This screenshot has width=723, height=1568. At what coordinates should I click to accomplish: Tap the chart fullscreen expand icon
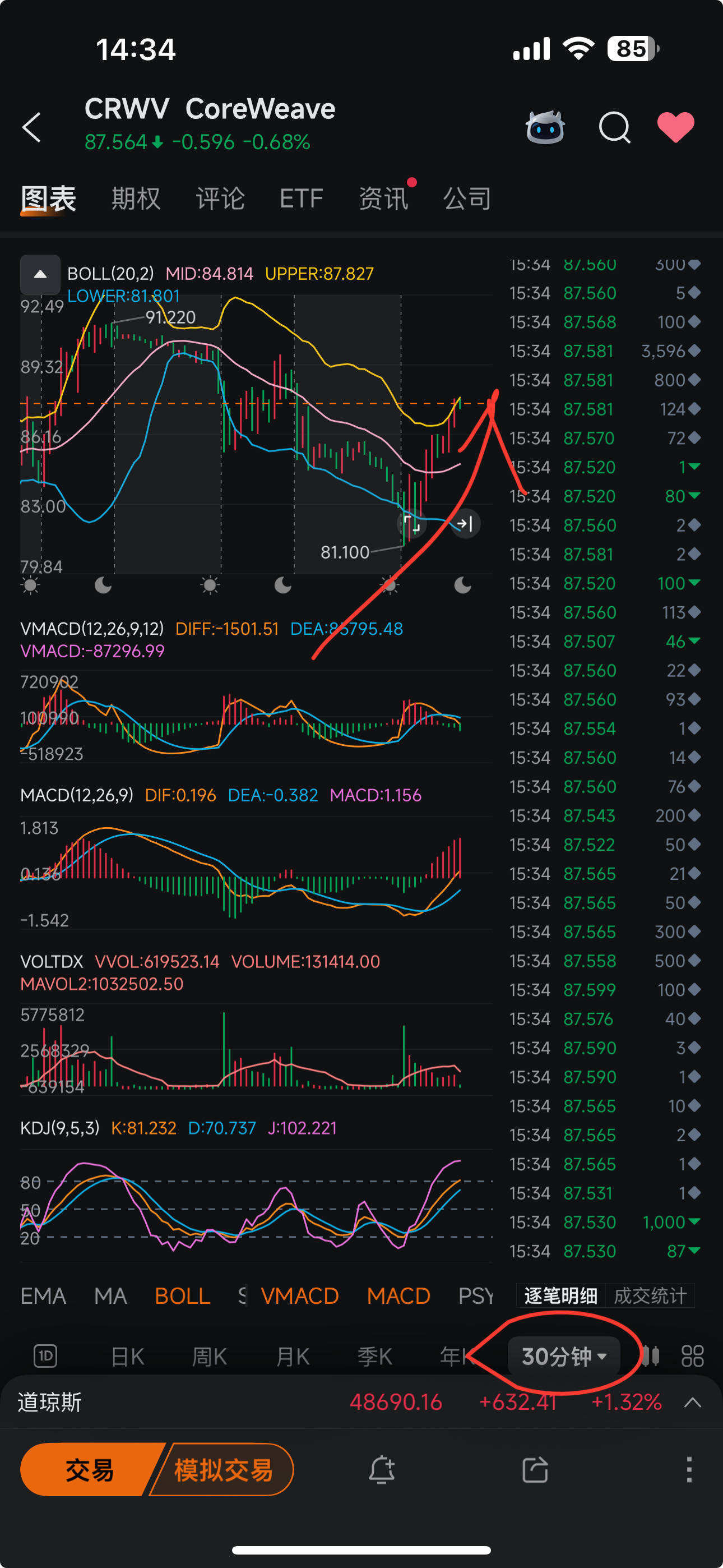tap(412, 523)
